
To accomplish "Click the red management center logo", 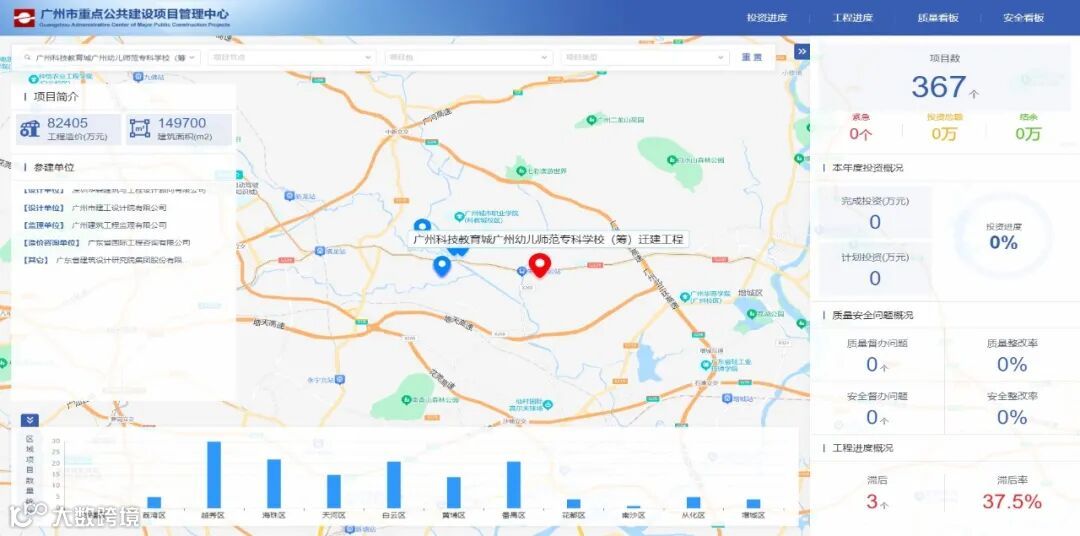I will [23, 17].
